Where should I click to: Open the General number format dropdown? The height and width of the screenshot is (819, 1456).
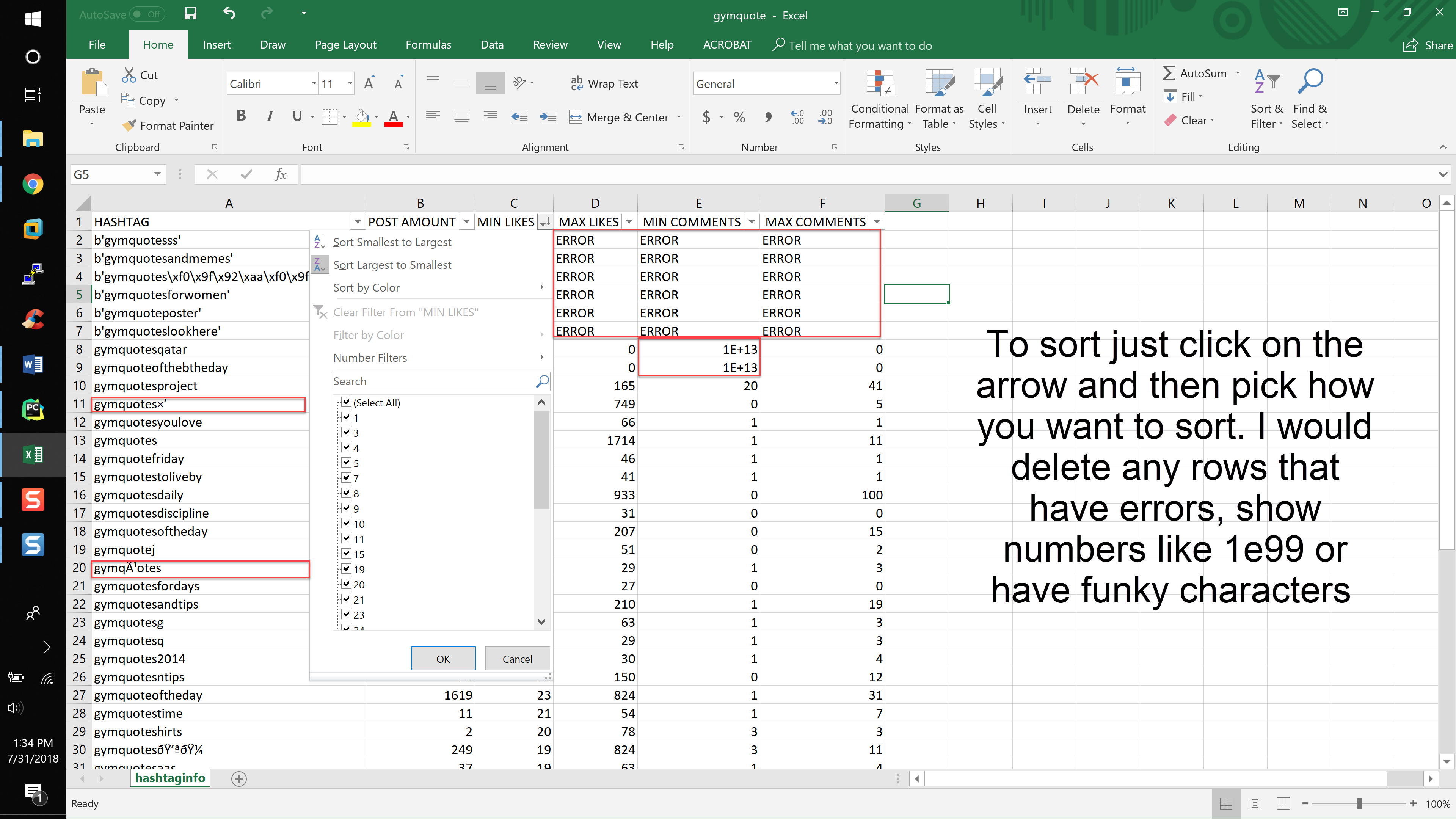[835, 84]
